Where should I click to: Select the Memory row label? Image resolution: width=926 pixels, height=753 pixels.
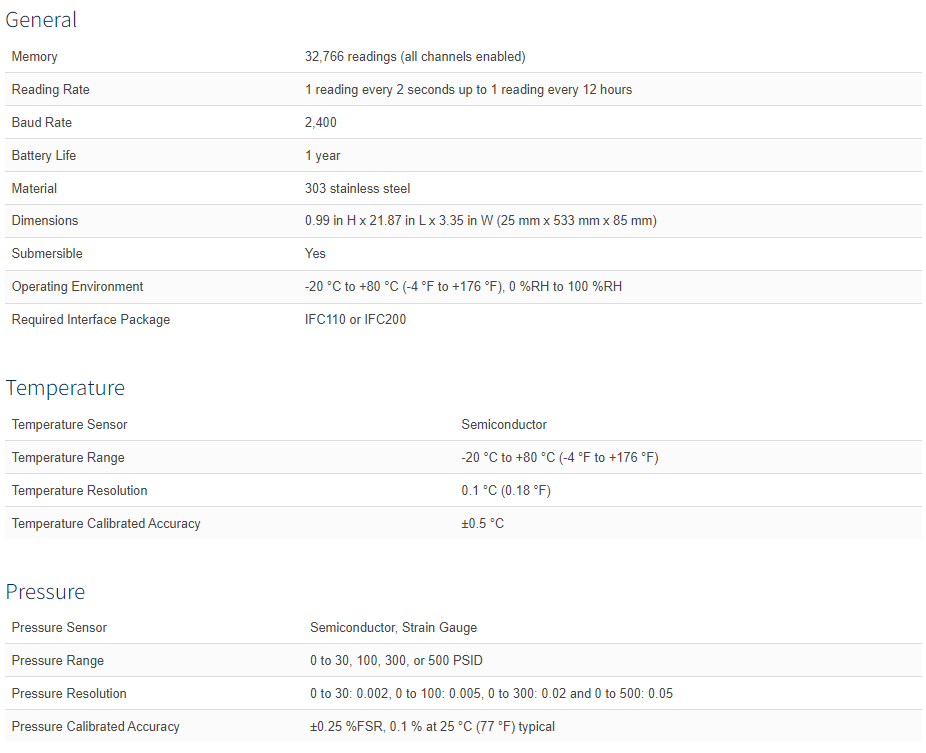tap(34, 57)
